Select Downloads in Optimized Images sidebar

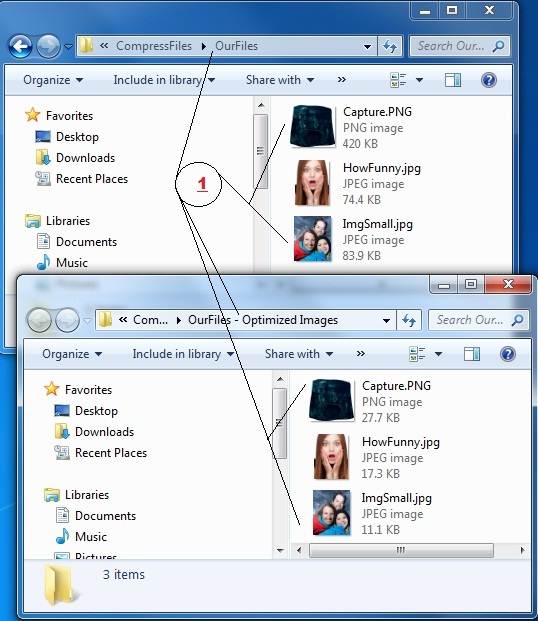click(x=94, y=432)
